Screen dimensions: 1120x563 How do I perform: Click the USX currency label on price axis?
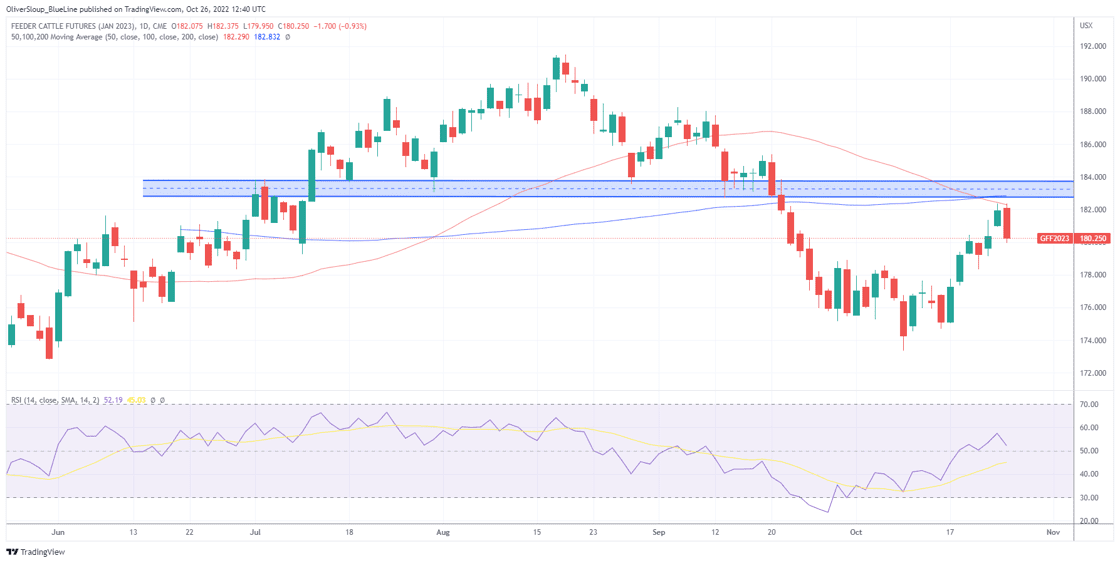tap(1086, 26)
